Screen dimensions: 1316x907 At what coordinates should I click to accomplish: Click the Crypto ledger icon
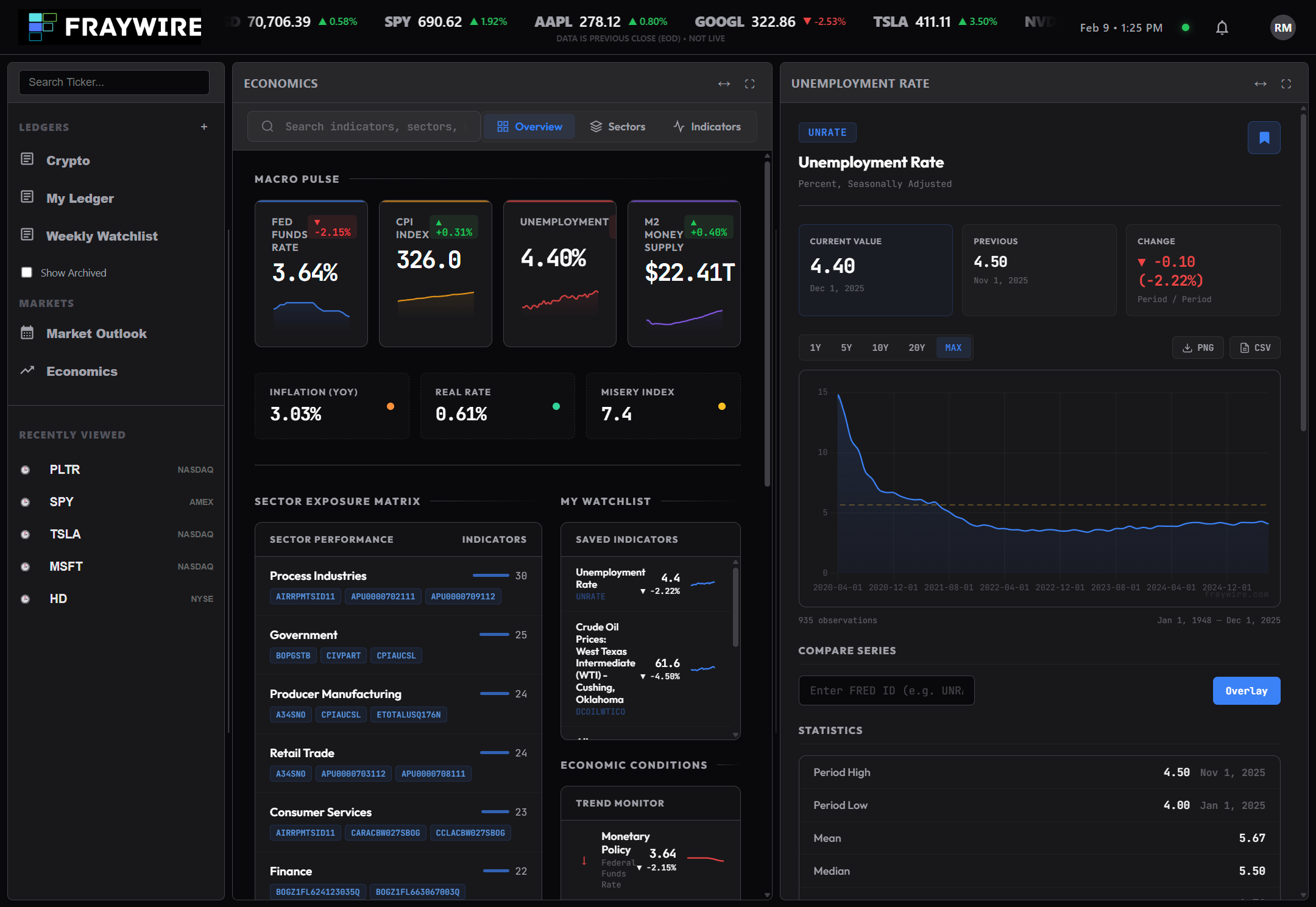point(27,160)
